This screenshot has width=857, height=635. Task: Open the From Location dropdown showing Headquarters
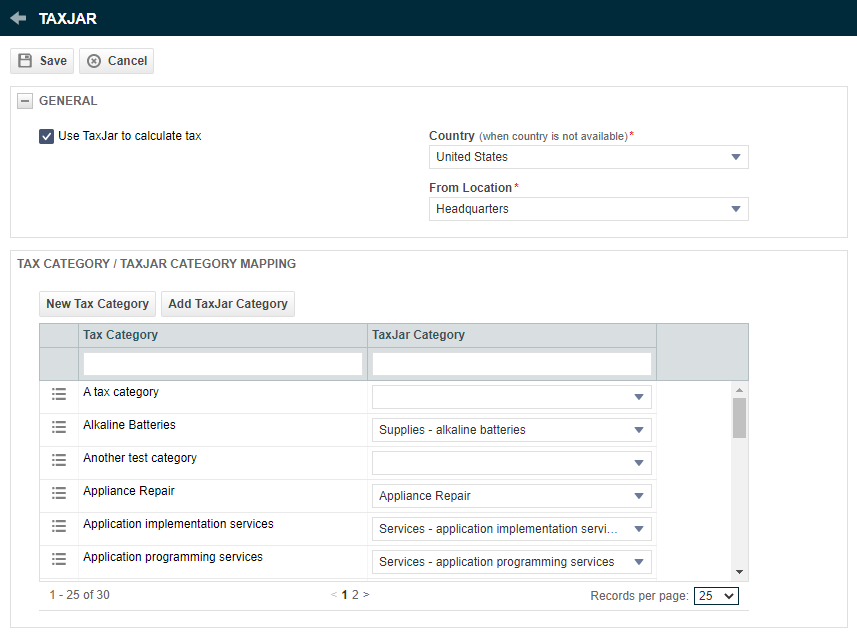point(589,209)
